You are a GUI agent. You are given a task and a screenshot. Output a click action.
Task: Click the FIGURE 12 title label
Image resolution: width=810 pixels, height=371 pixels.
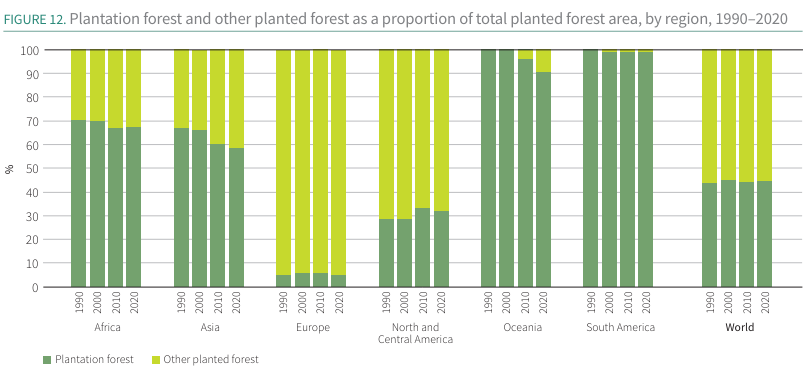coord(35,20)
